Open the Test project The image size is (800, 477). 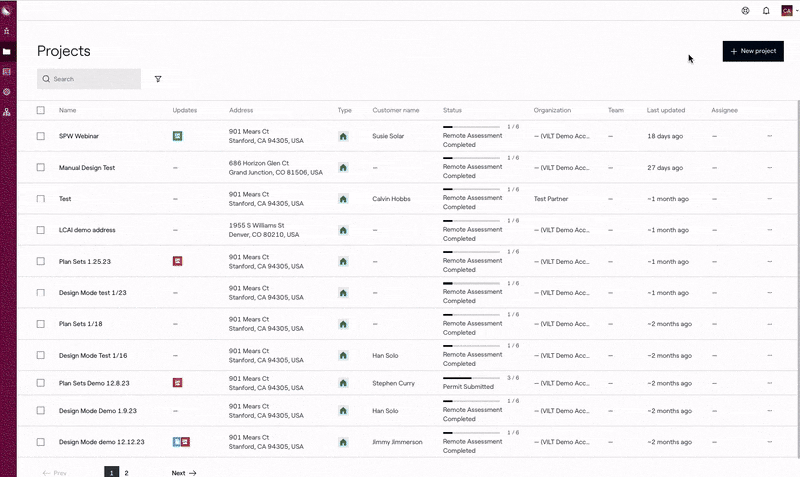pyautogui.click(x=65, y=199)
